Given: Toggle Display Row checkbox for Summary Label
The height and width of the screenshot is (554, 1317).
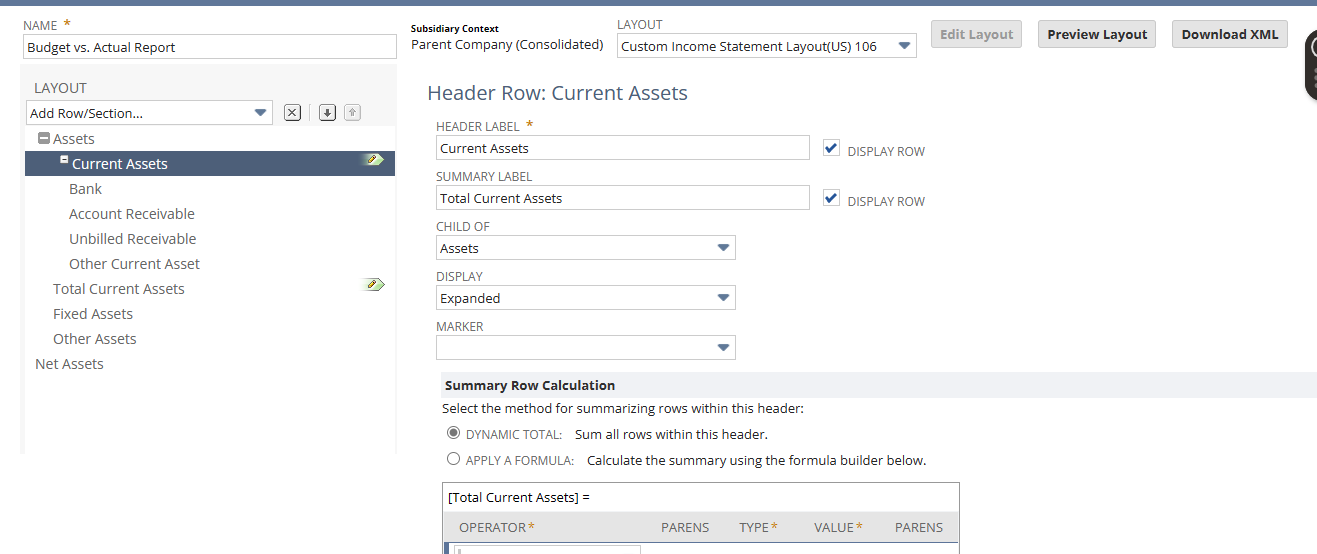Looking at the screenshot, I should (x=831, y=198).
